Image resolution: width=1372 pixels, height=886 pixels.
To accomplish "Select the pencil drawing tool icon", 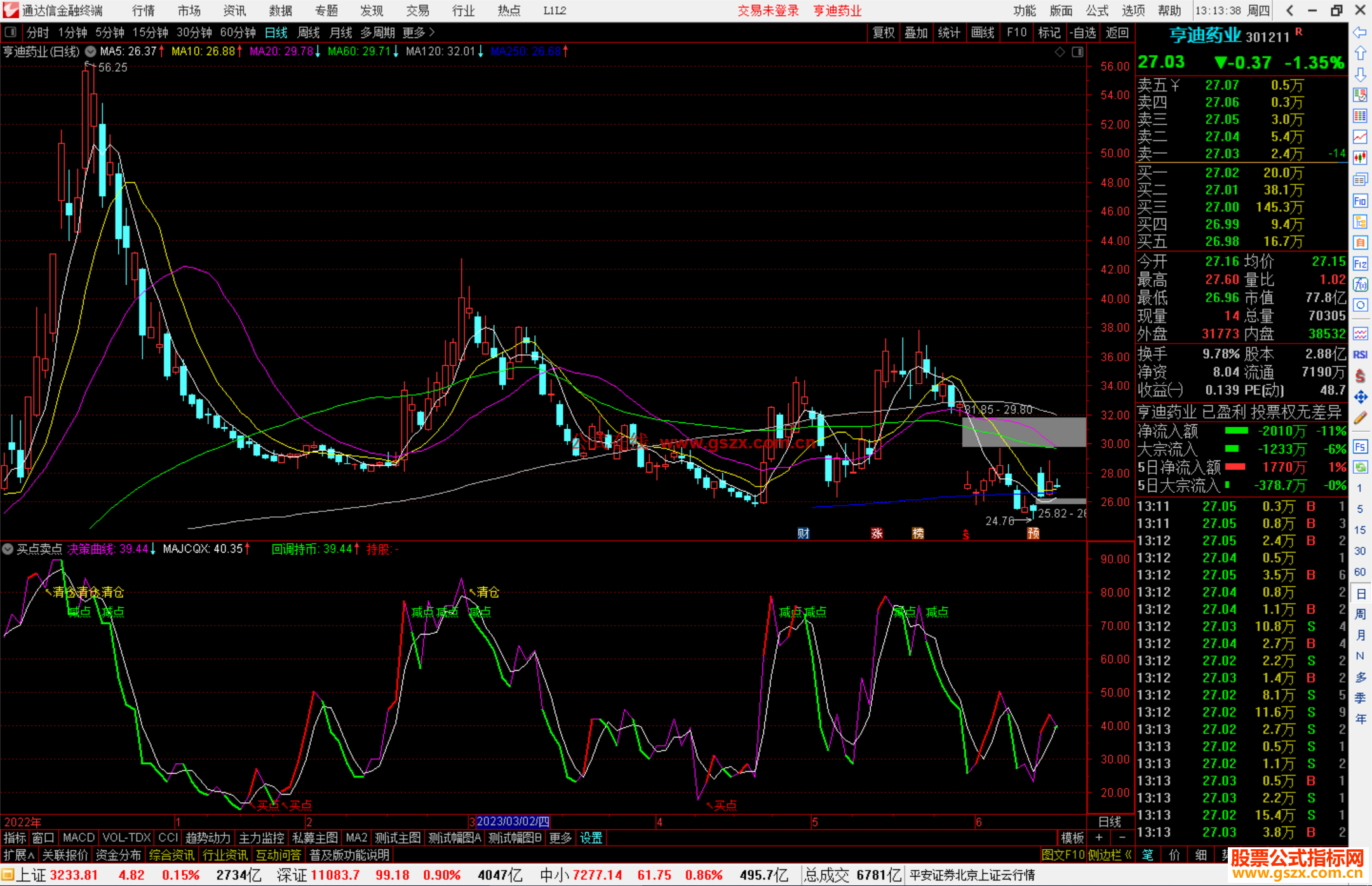I will (1360, 419).
